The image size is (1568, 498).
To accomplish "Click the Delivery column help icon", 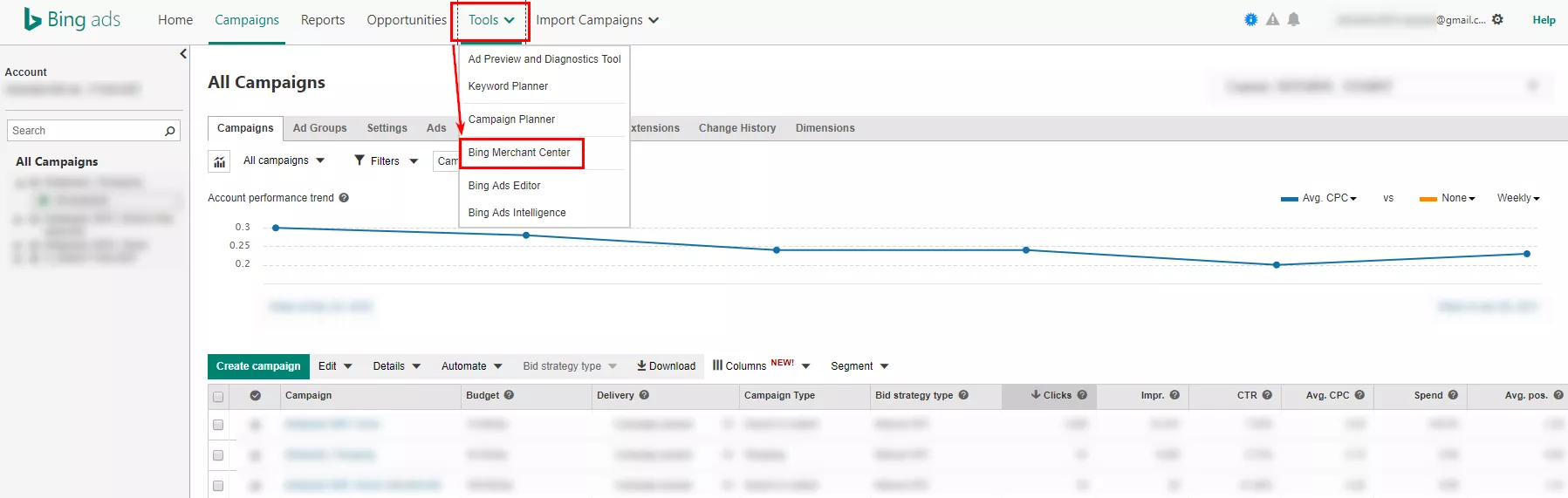I will pyautogui.click(x=644, y=395).
